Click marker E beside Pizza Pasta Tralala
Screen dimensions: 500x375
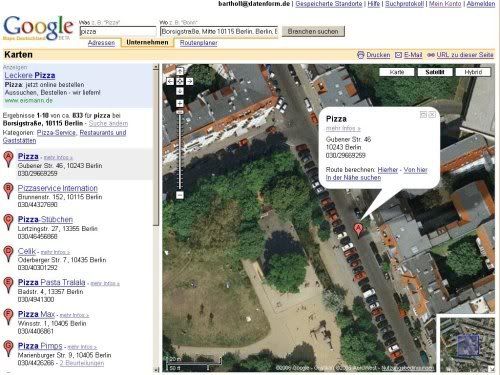pos(8,285)
